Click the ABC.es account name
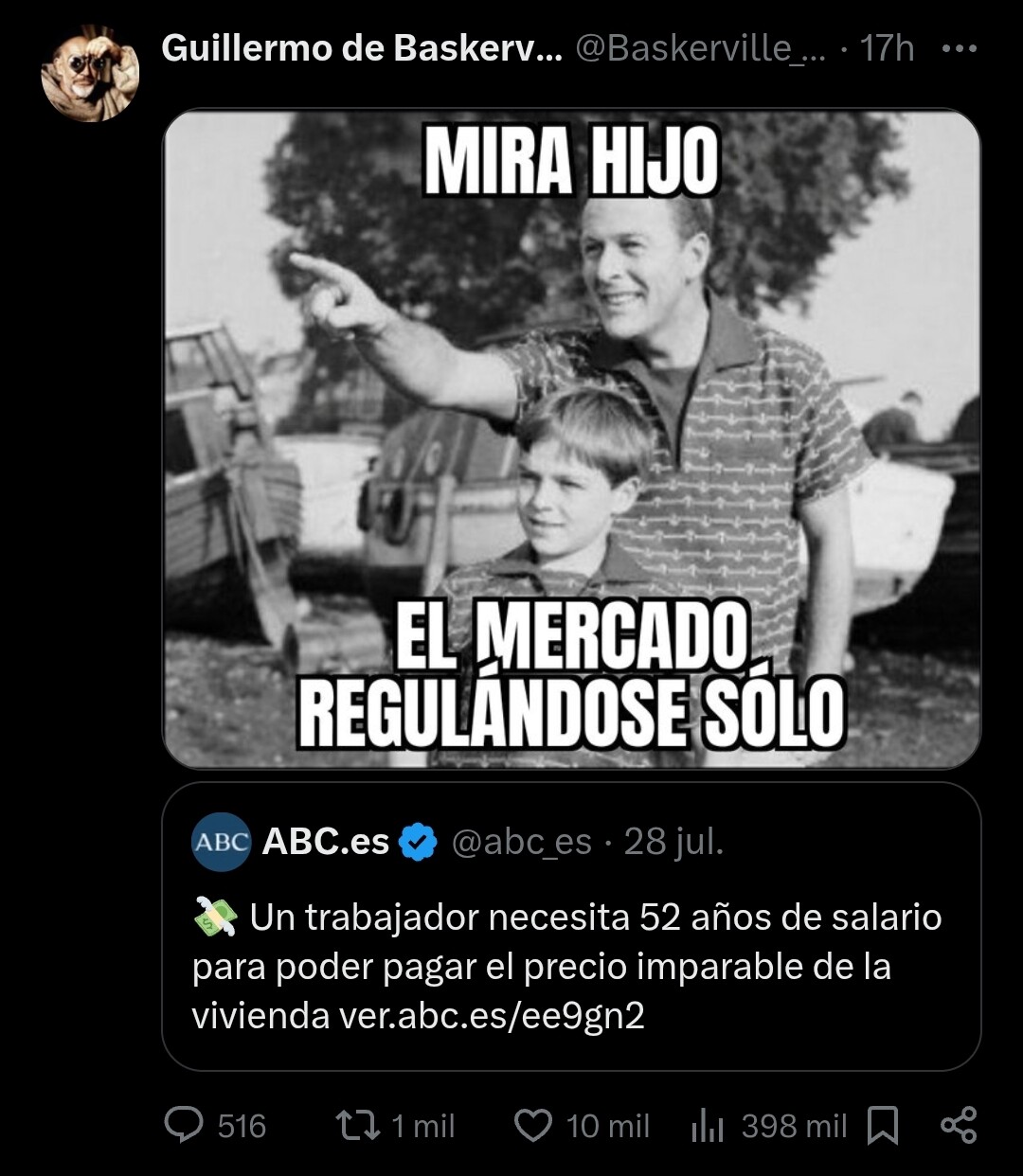This screenshot has height=1176, width=1023. 325,841
